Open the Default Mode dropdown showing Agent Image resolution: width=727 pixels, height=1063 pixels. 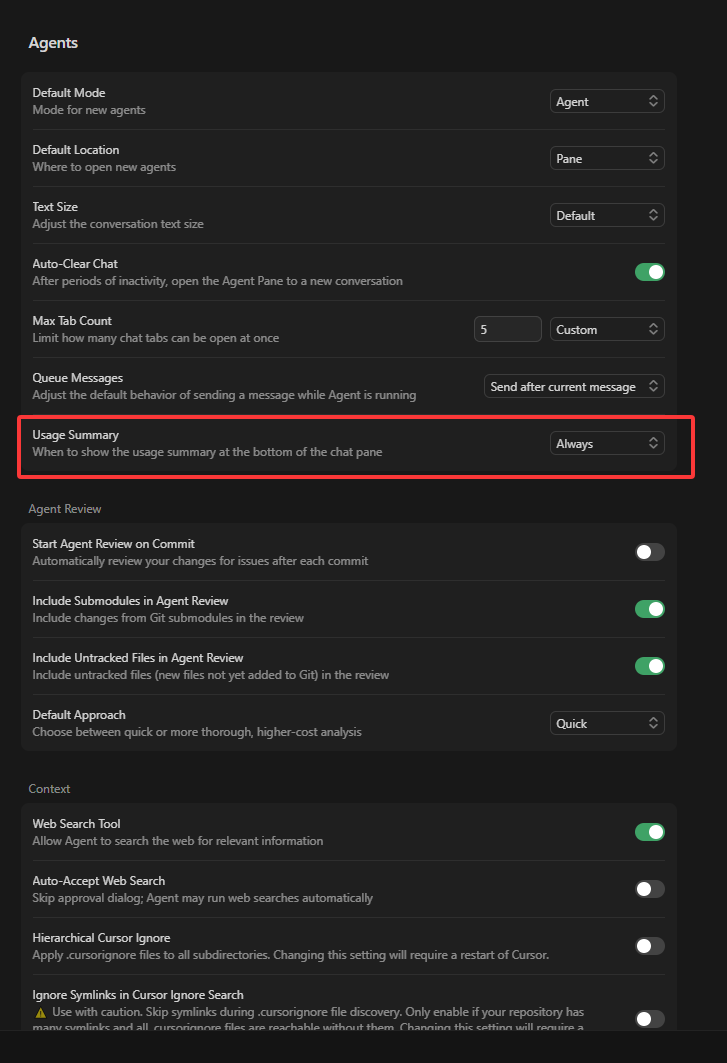point(607,101)
